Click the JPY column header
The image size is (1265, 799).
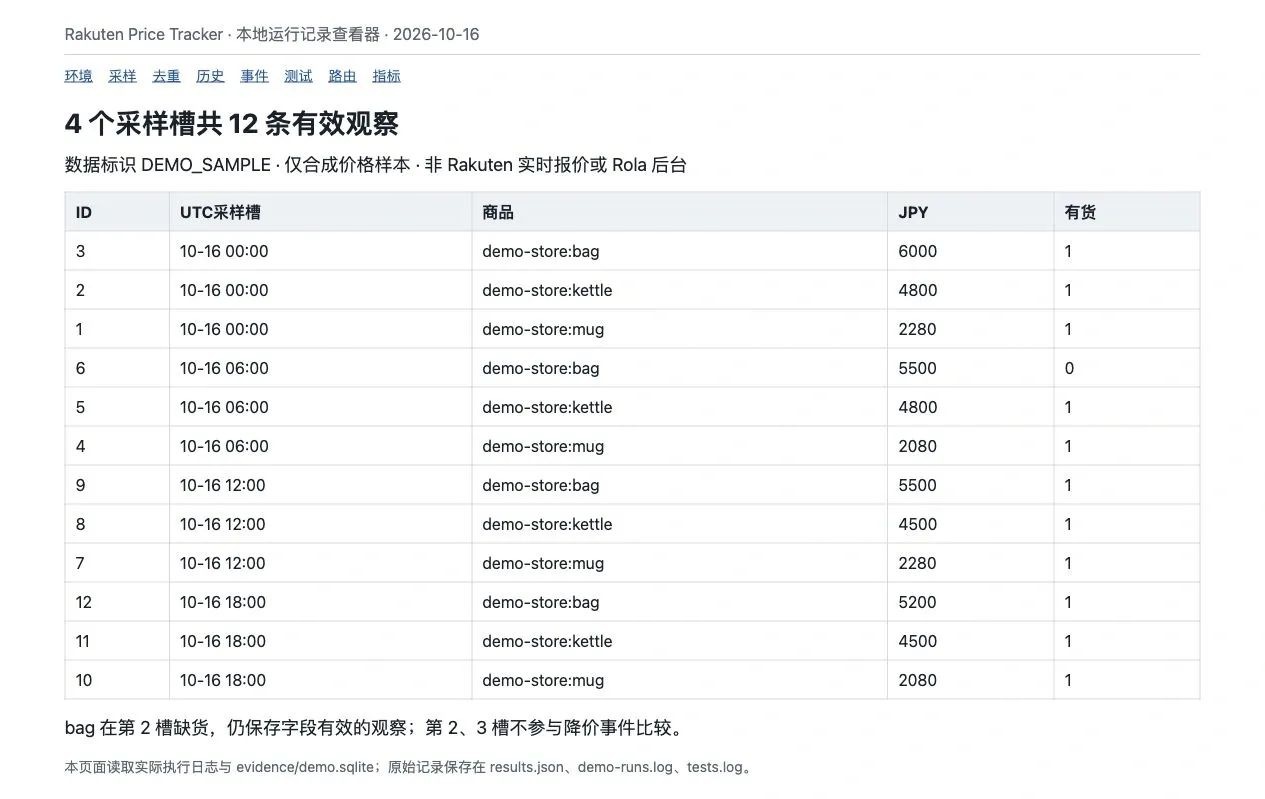(970, 212)
